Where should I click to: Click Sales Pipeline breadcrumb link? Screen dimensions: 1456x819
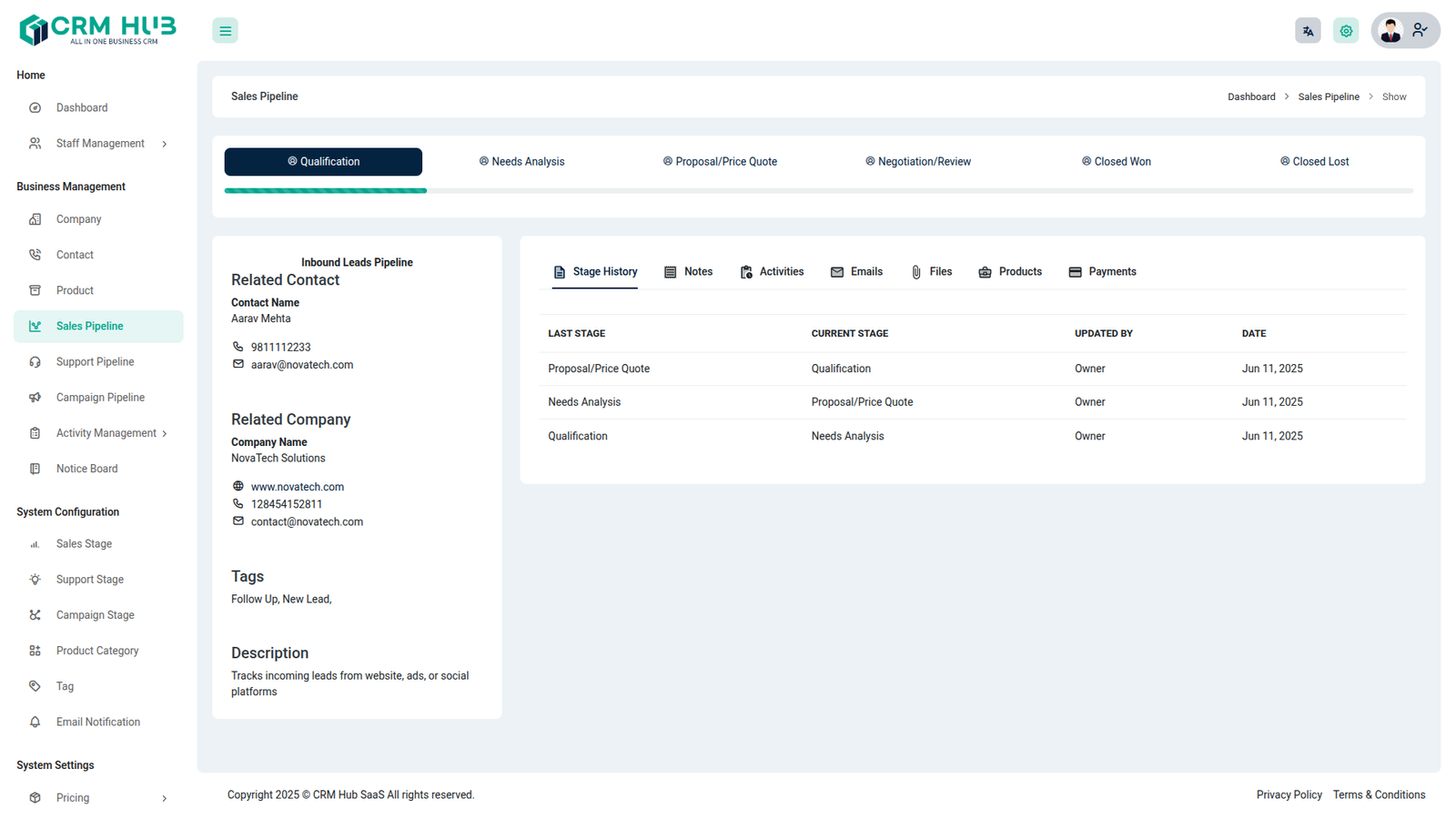(1329, 97)
